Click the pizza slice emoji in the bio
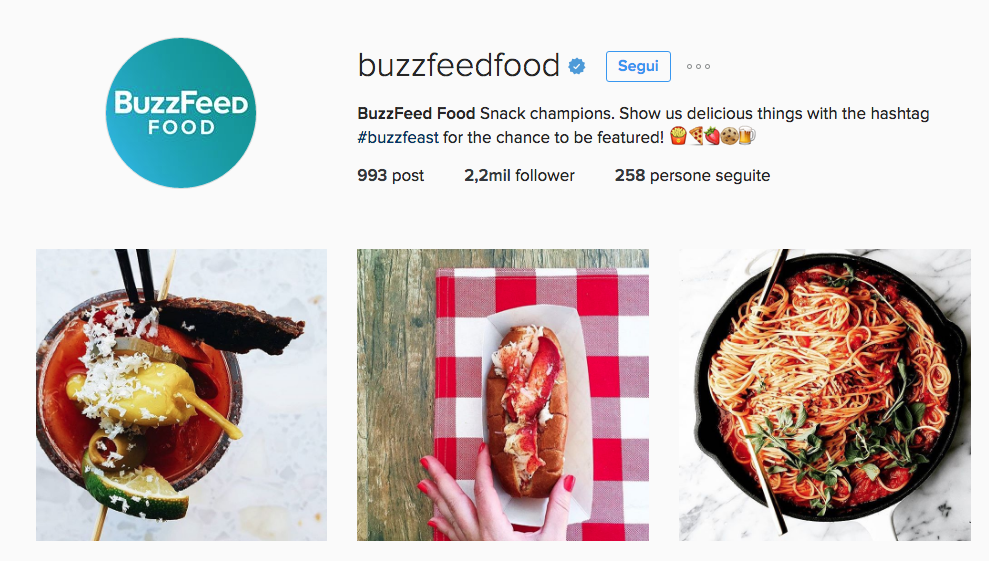 [x=696, y=136]
